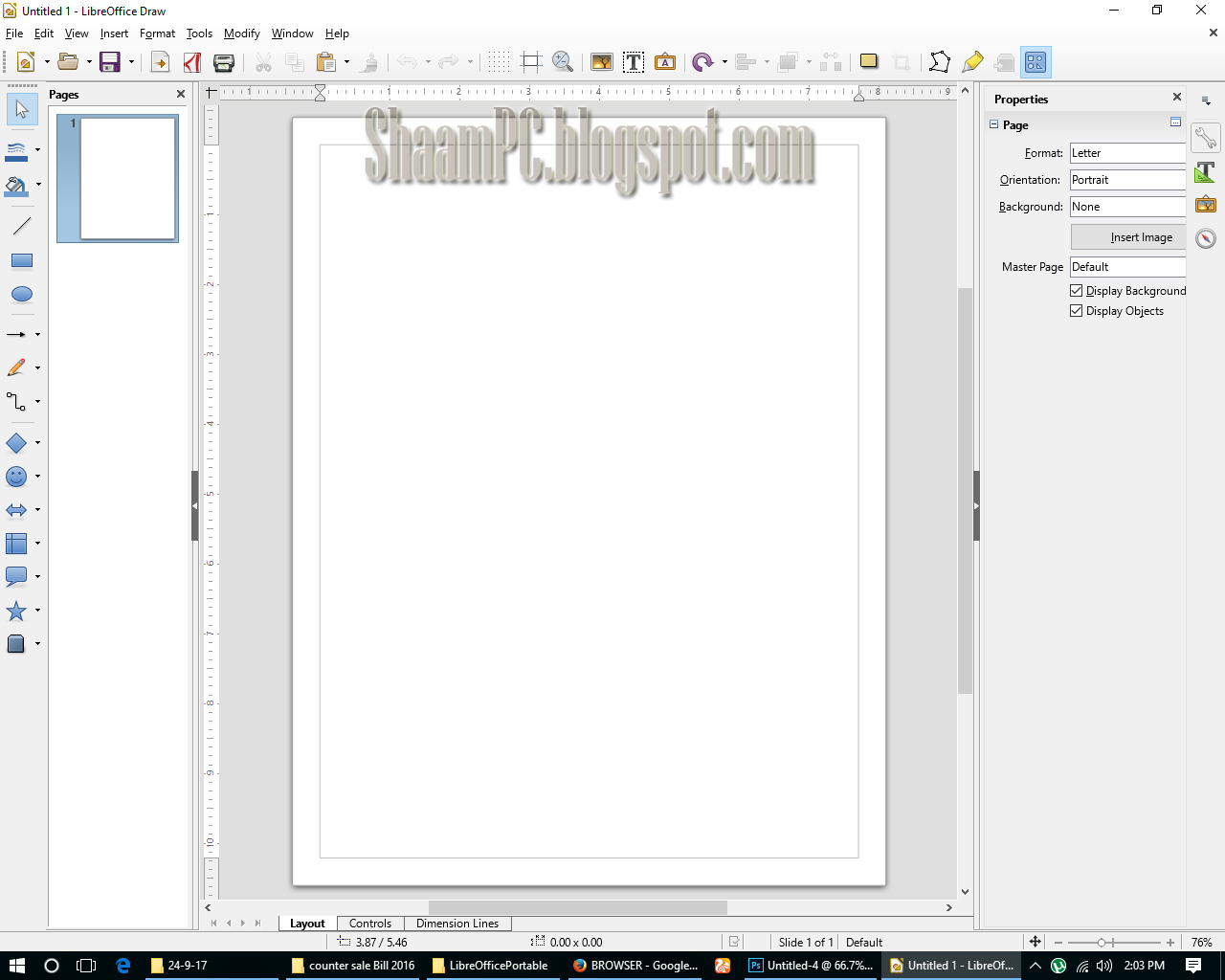Click the Fill Color bucket icon
The width and height of the screenshot is (1225, 980).
click(x=16, y=185)
